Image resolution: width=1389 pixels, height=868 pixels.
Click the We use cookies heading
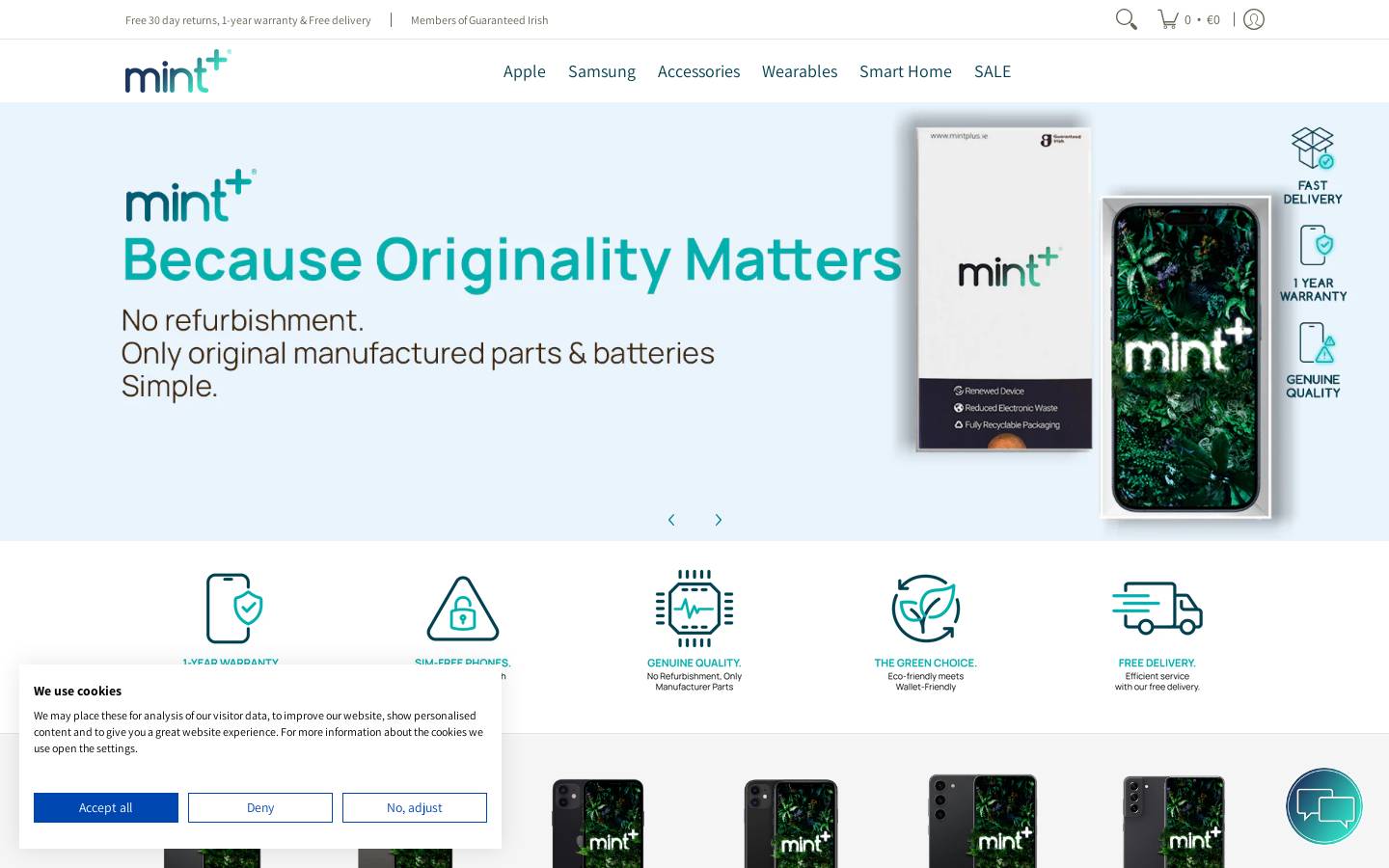[78, 691]
